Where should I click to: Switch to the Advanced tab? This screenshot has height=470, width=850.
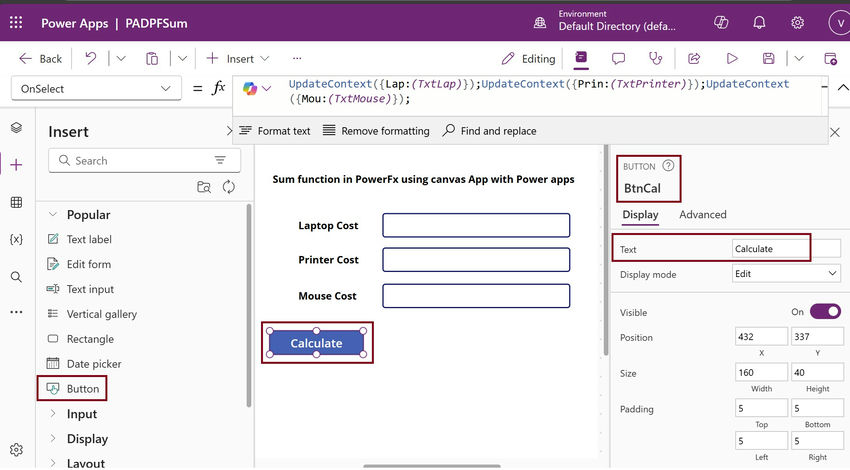click(703, 215)
